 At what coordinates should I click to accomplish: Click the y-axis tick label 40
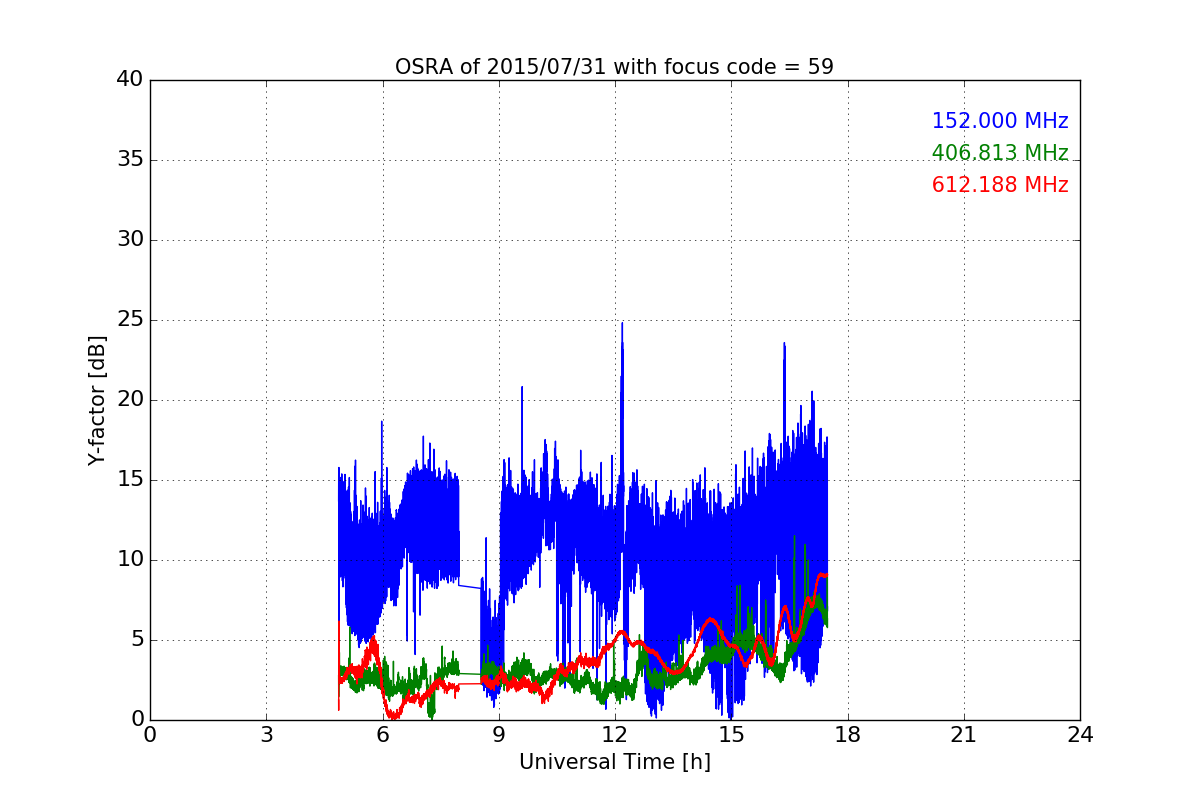point(130,80)
